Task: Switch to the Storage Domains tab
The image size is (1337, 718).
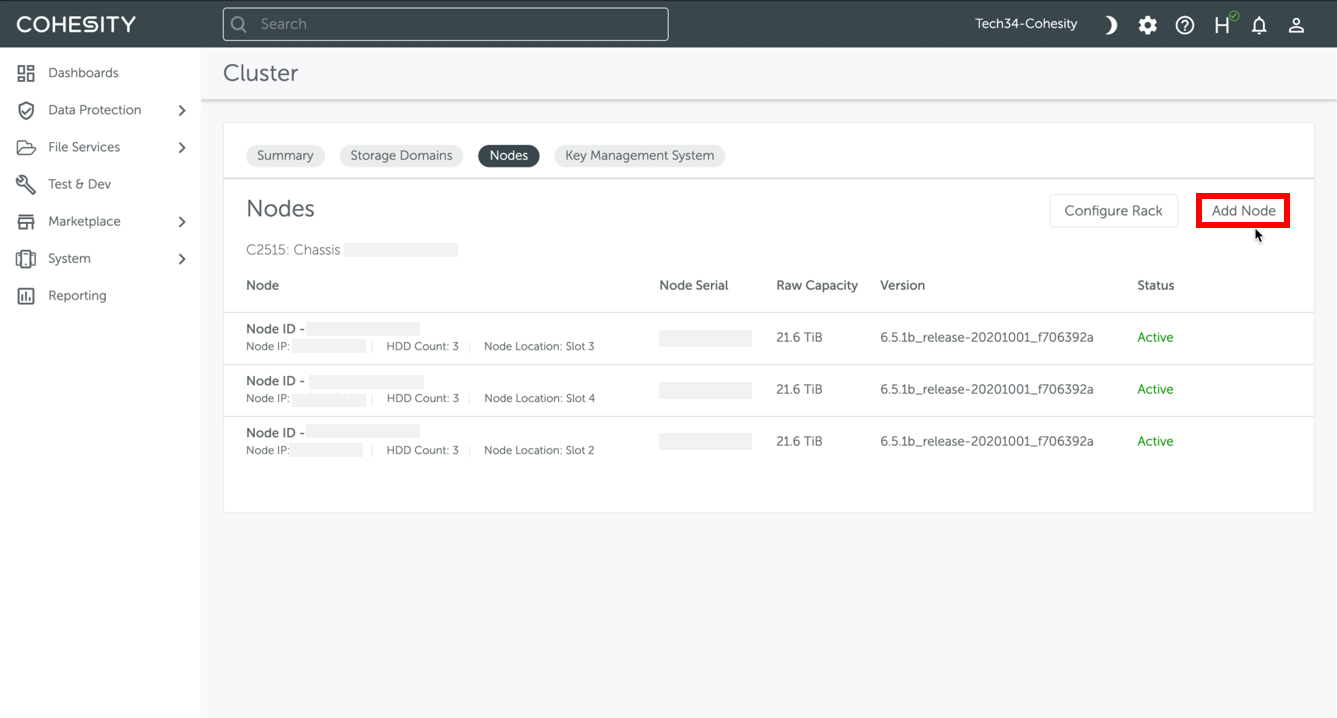Action: pyautogui.click(x=401, y=156)
